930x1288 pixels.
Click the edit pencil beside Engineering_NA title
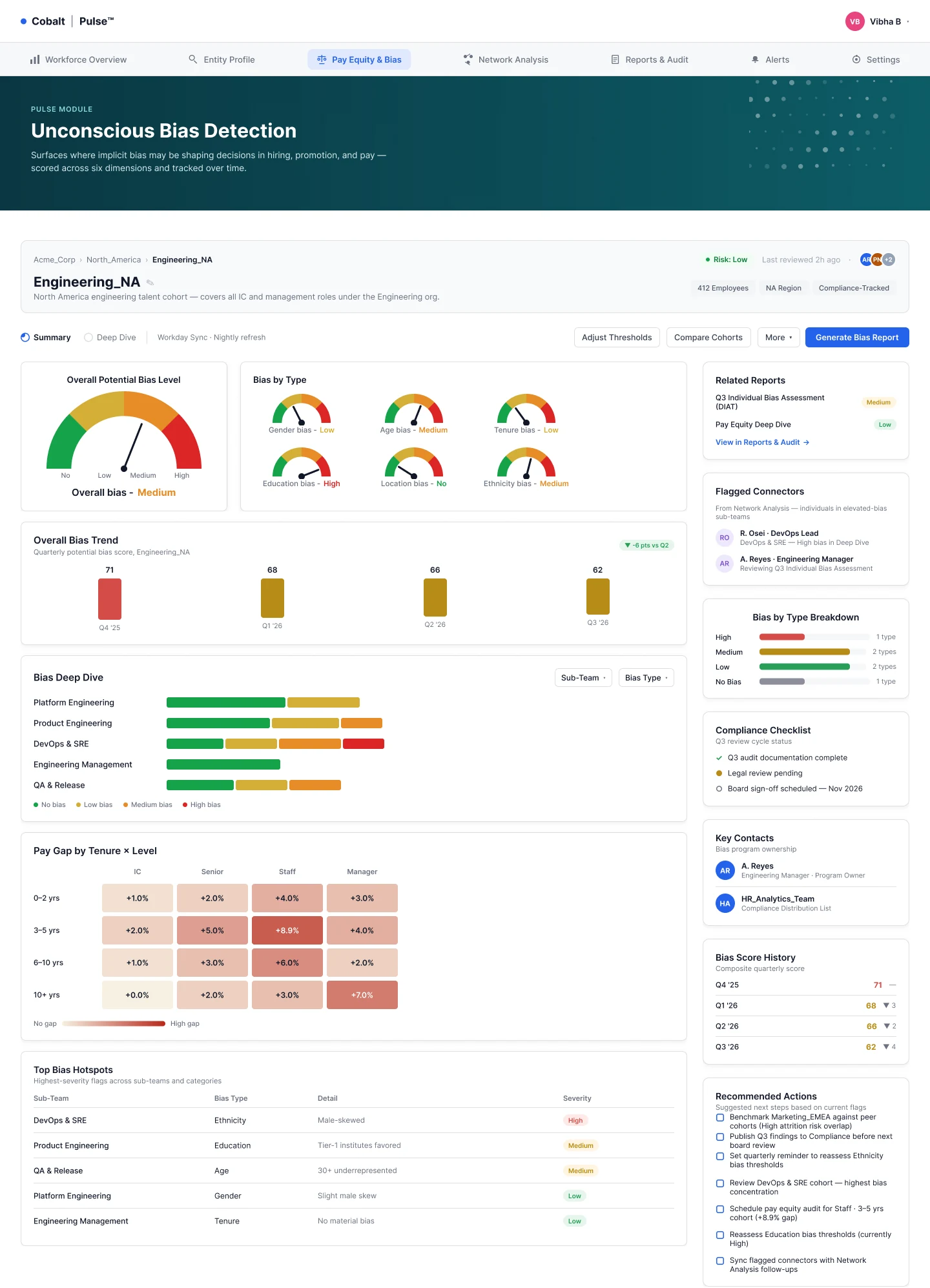click(150, 283)
